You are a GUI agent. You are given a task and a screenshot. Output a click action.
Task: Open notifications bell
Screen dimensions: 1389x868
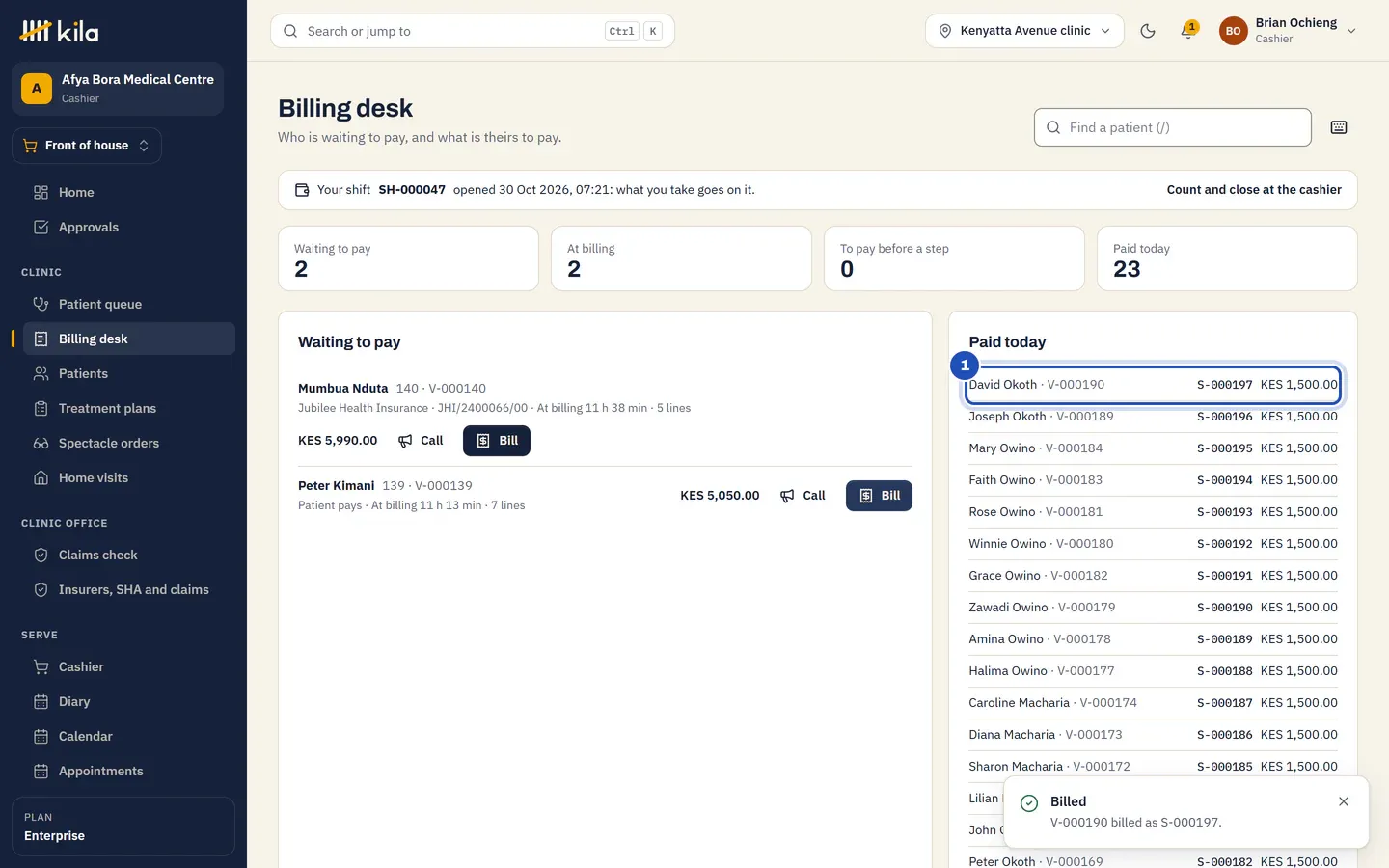(x=1188, y=31)
